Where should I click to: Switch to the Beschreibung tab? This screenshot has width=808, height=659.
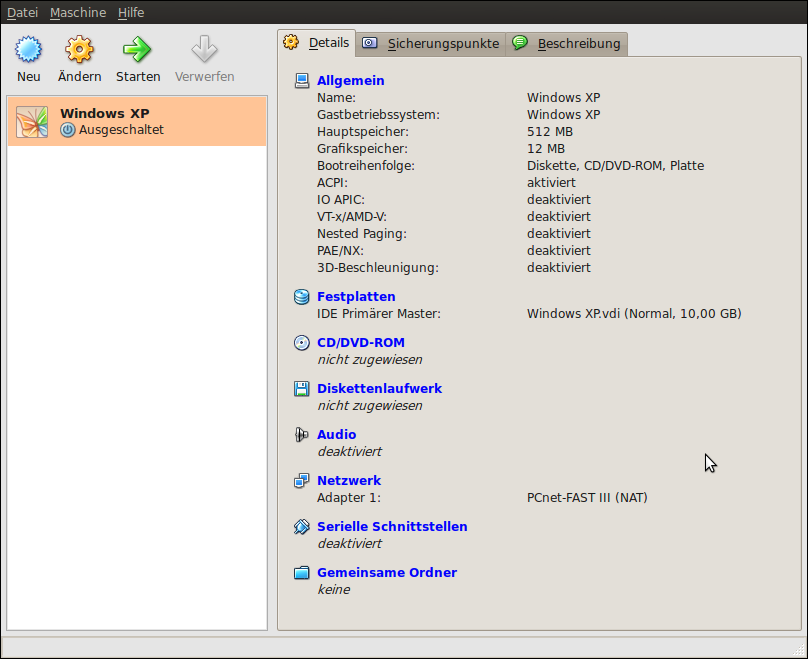567,43
